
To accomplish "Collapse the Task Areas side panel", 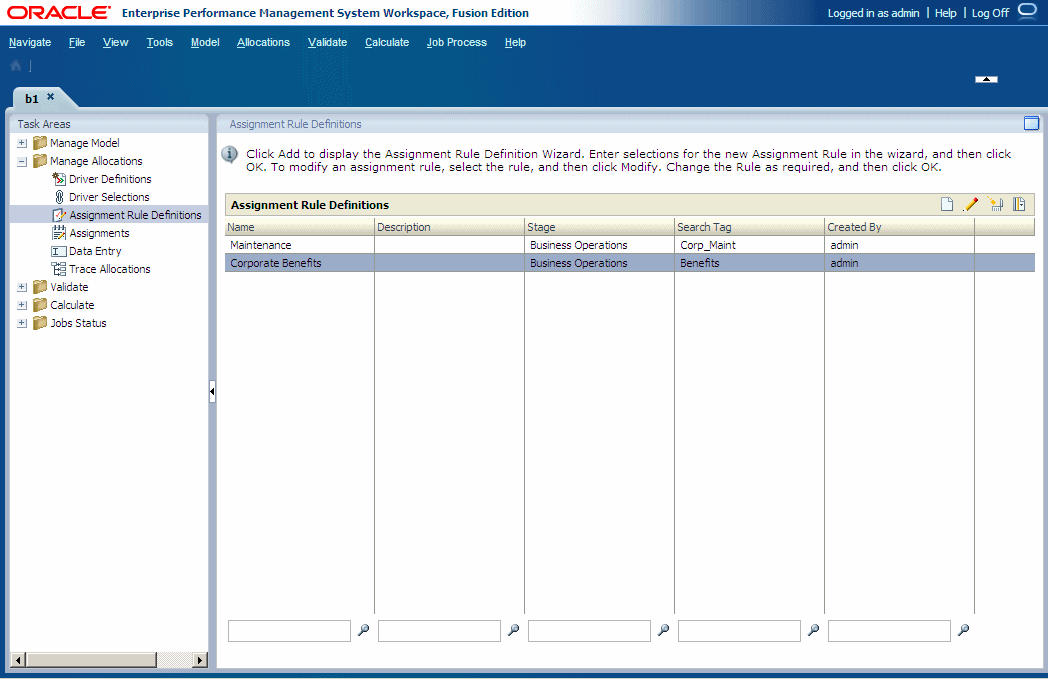I will [x=212, y=392].
